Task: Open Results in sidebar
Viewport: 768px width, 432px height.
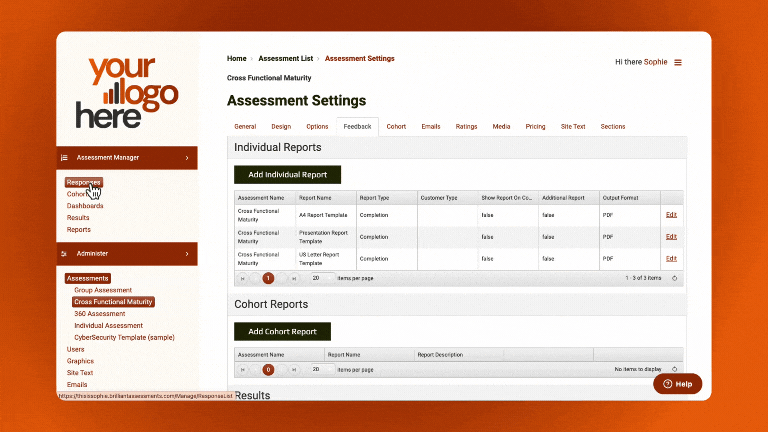Action: [78, 217]
